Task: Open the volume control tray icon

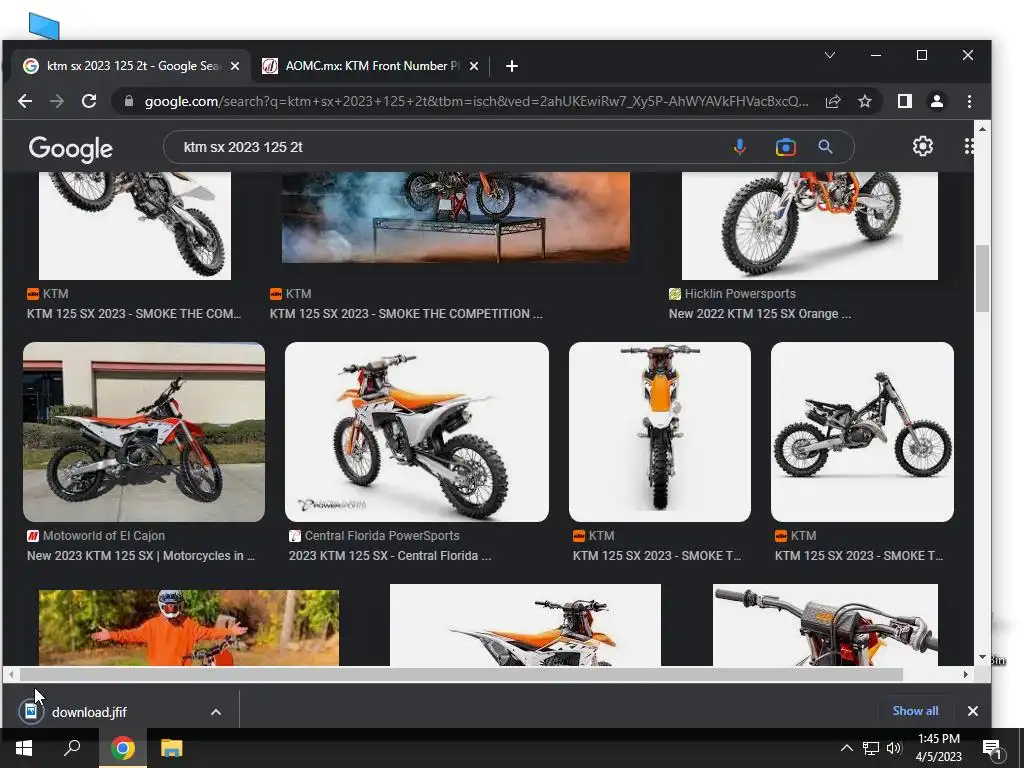Action: [894, 748]
